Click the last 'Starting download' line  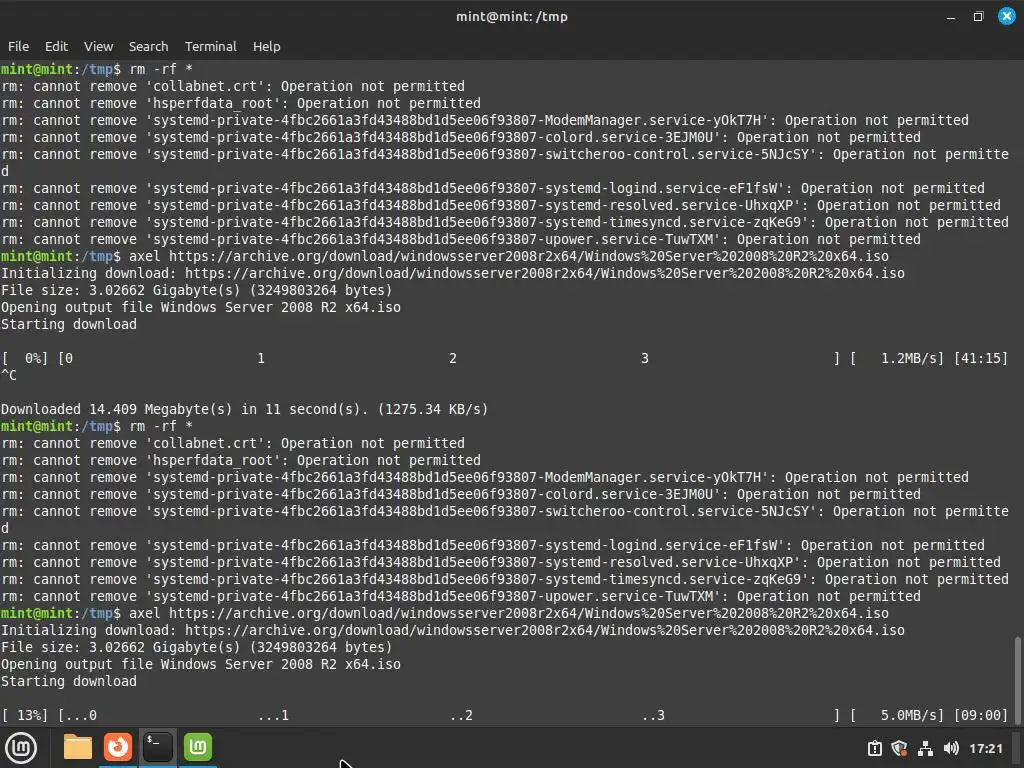pos(69,681)
